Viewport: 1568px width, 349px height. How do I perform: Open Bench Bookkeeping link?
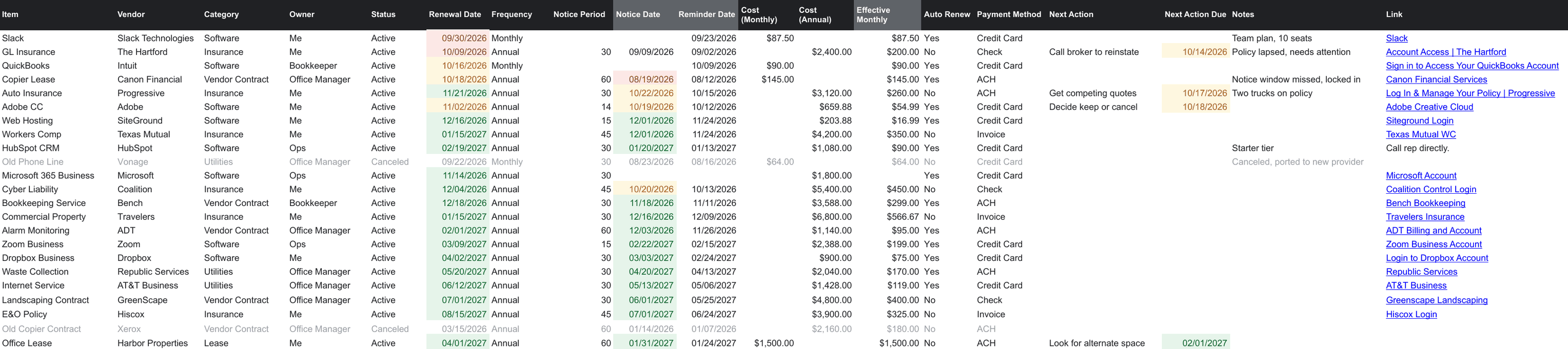click(x=1425, y=203)
